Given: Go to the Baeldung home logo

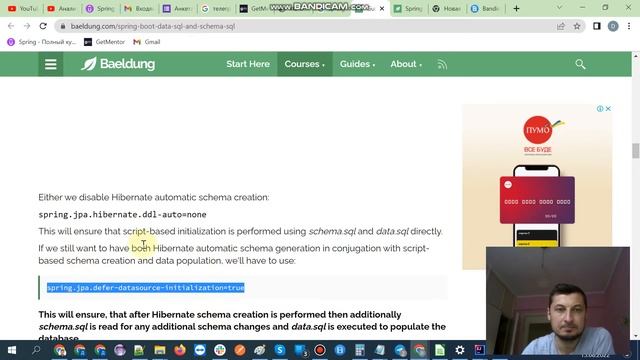Looking at the screenshot, I should point(118,64).
